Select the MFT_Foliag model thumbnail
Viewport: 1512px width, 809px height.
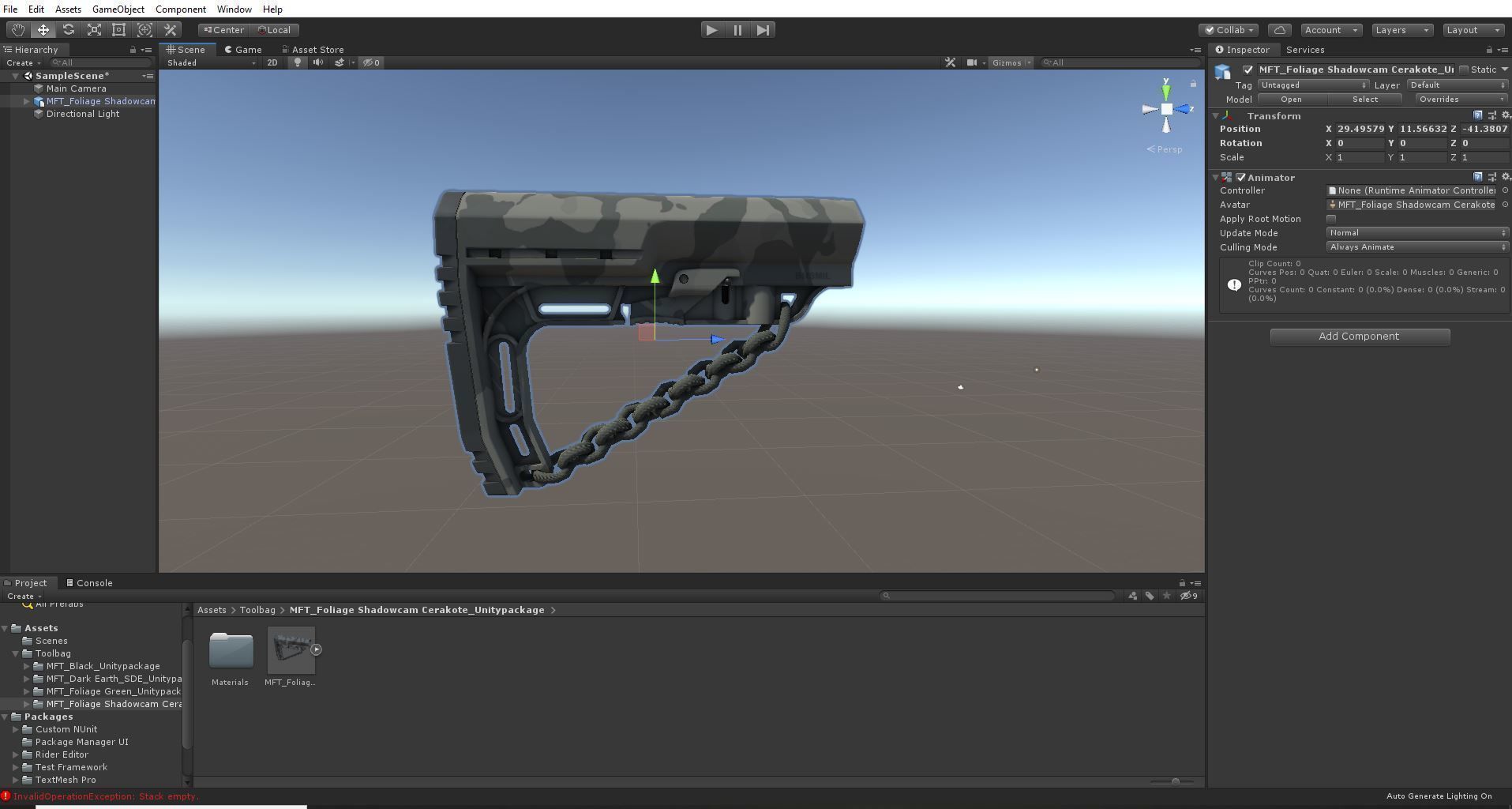291,650
